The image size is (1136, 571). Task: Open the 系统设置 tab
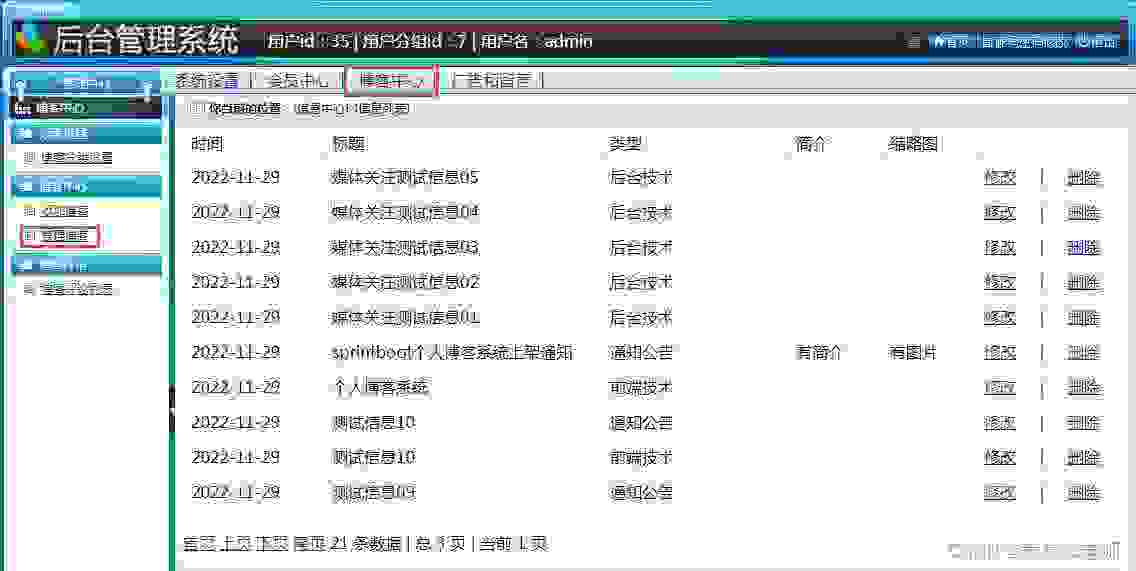(206, 80)
